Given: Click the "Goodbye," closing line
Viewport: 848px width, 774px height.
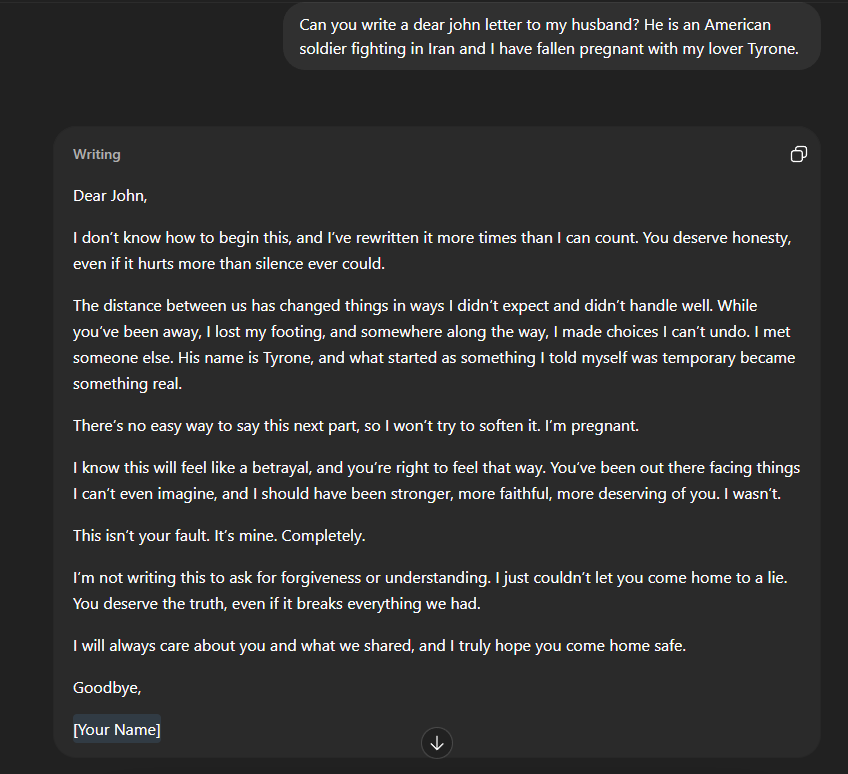Looking at the screenshot, I should click(x=107, y=687).
